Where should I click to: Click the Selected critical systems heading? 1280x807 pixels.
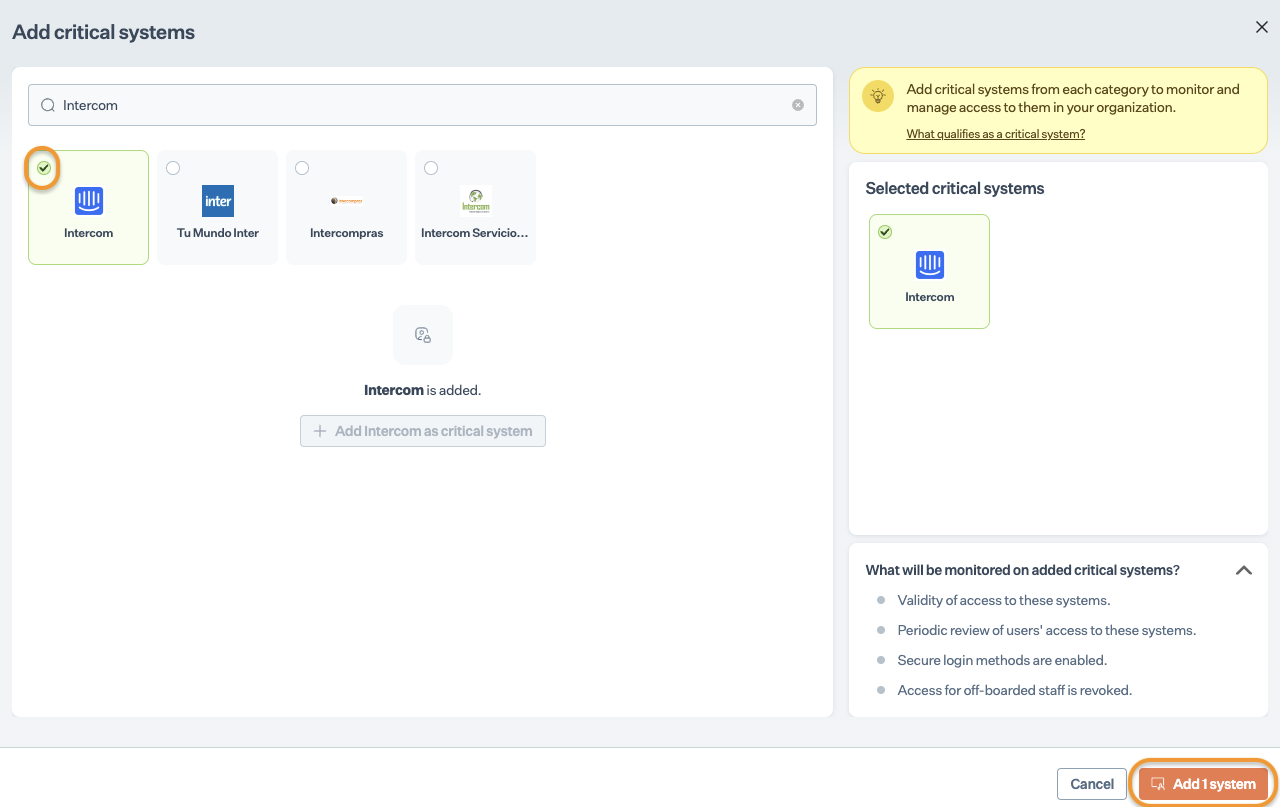pyautogui.click(x=955, y=189)
